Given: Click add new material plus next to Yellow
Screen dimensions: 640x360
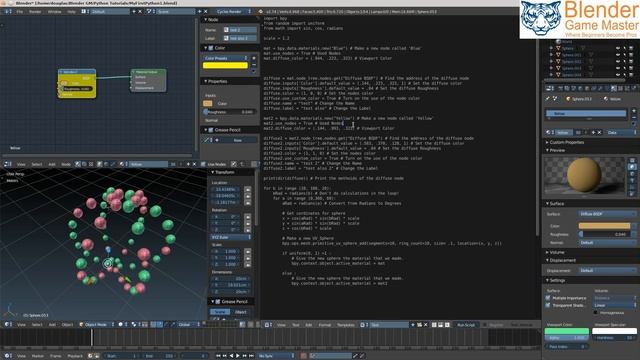Looking at the screenshot, I should (x=593, y=133).
